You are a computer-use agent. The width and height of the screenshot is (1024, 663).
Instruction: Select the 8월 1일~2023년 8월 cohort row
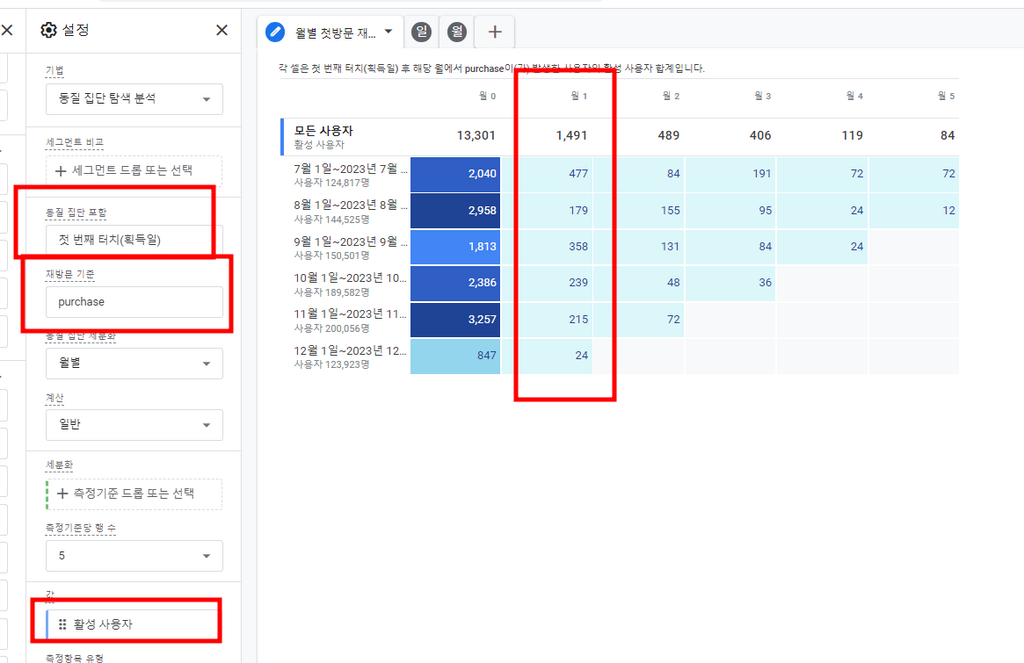[x=350, y=211]
